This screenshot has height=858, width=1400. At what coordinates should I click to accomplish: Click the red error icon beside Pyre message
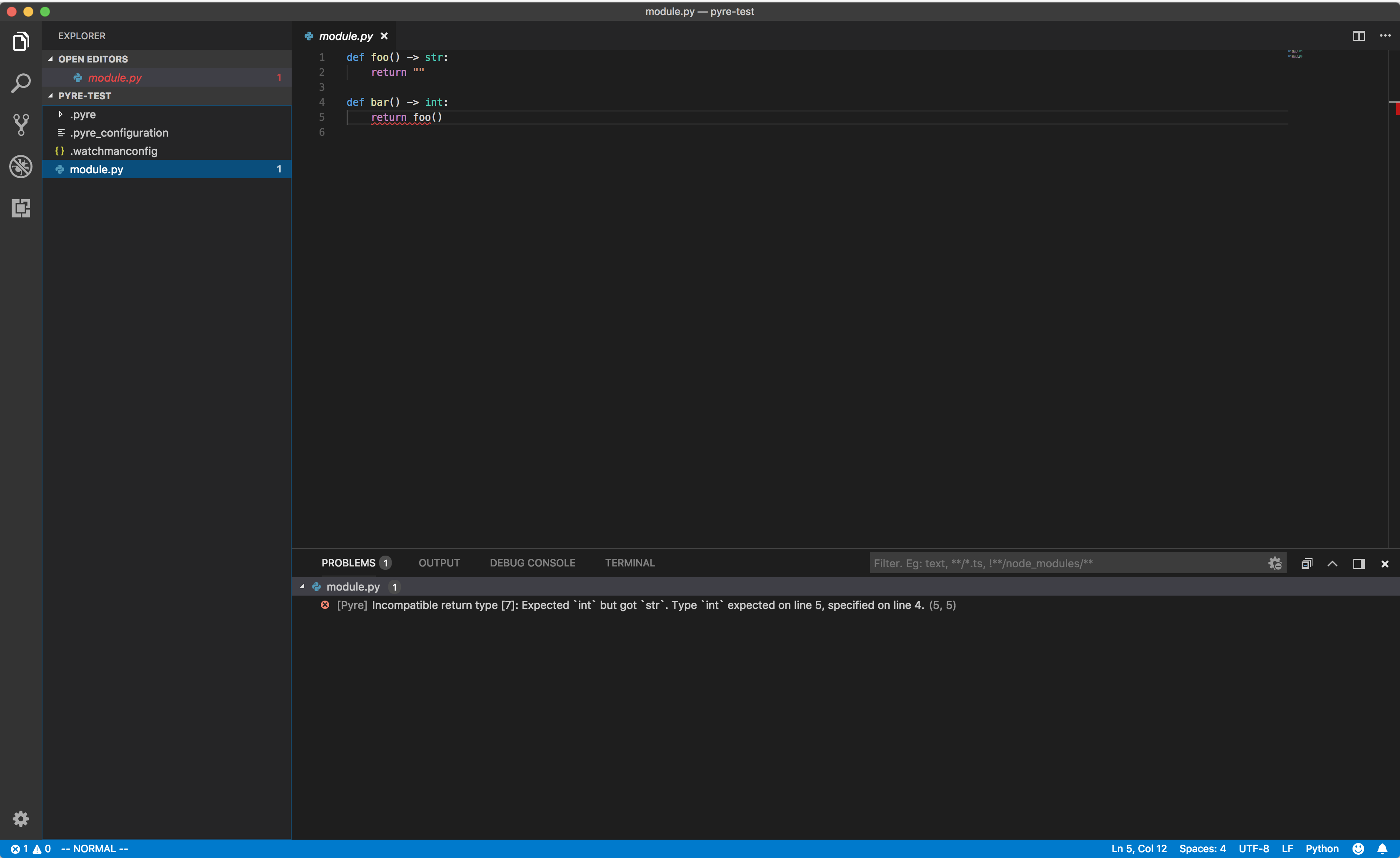point(325,605)
